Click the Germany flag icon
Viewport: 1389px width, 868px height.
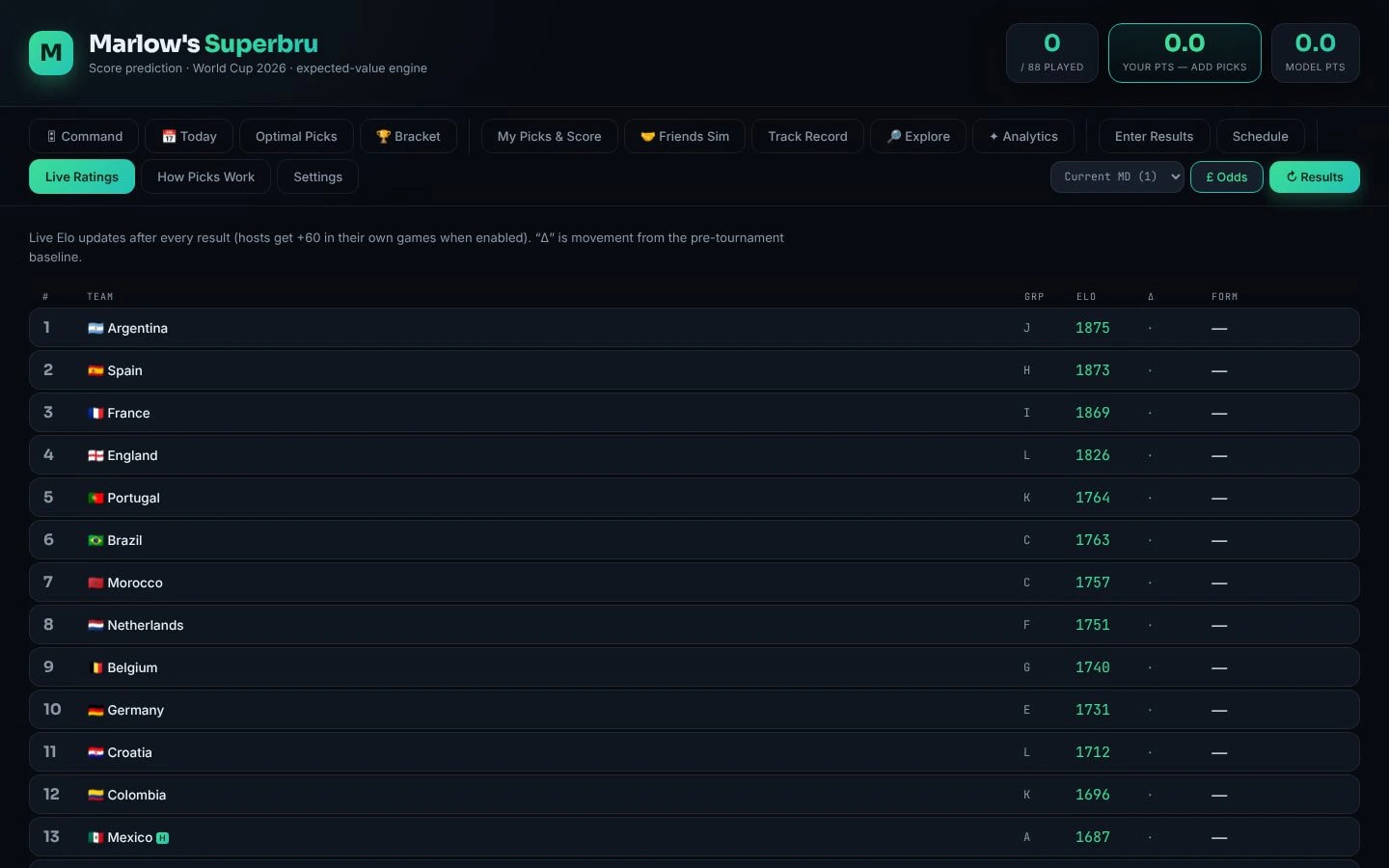(95, 710)
